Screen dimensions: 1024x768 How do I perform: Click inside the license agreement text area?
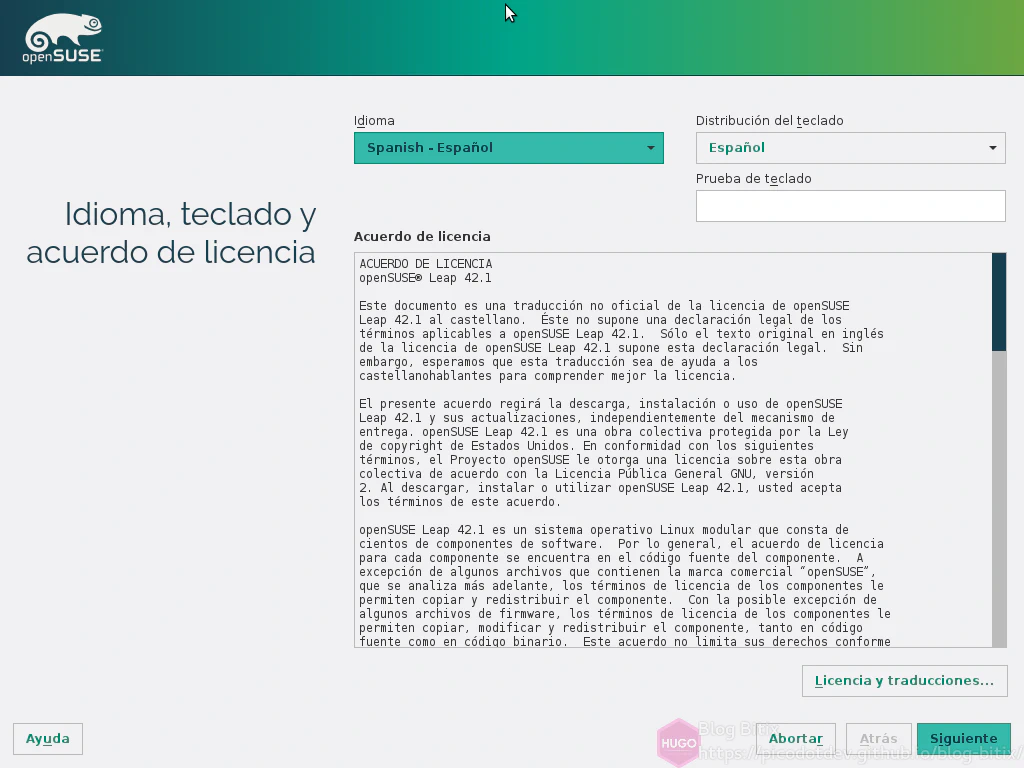(x=672, y=450)
